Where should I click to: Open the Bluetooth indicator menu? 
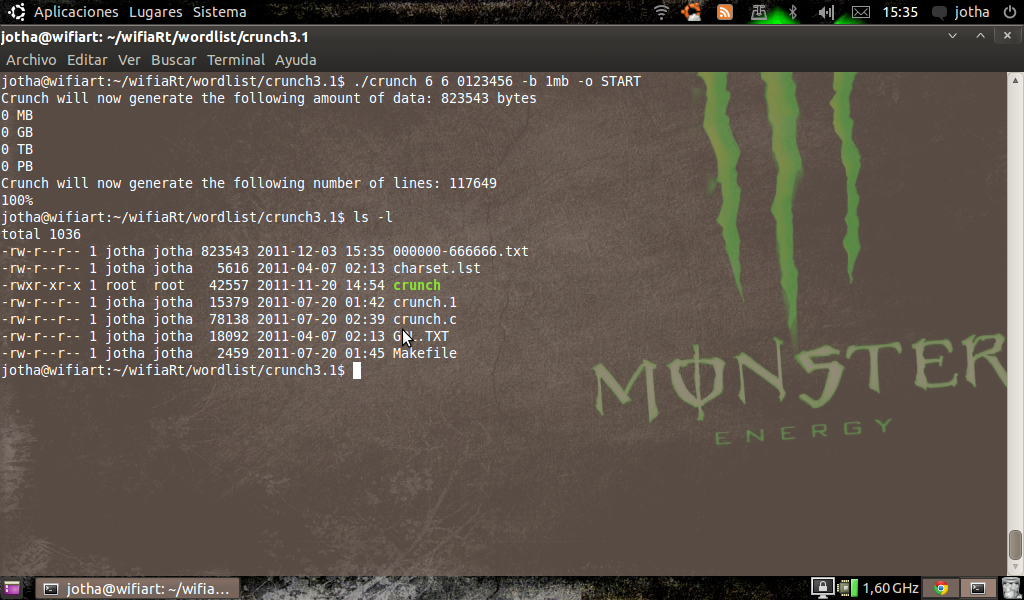tap(793, 12)
